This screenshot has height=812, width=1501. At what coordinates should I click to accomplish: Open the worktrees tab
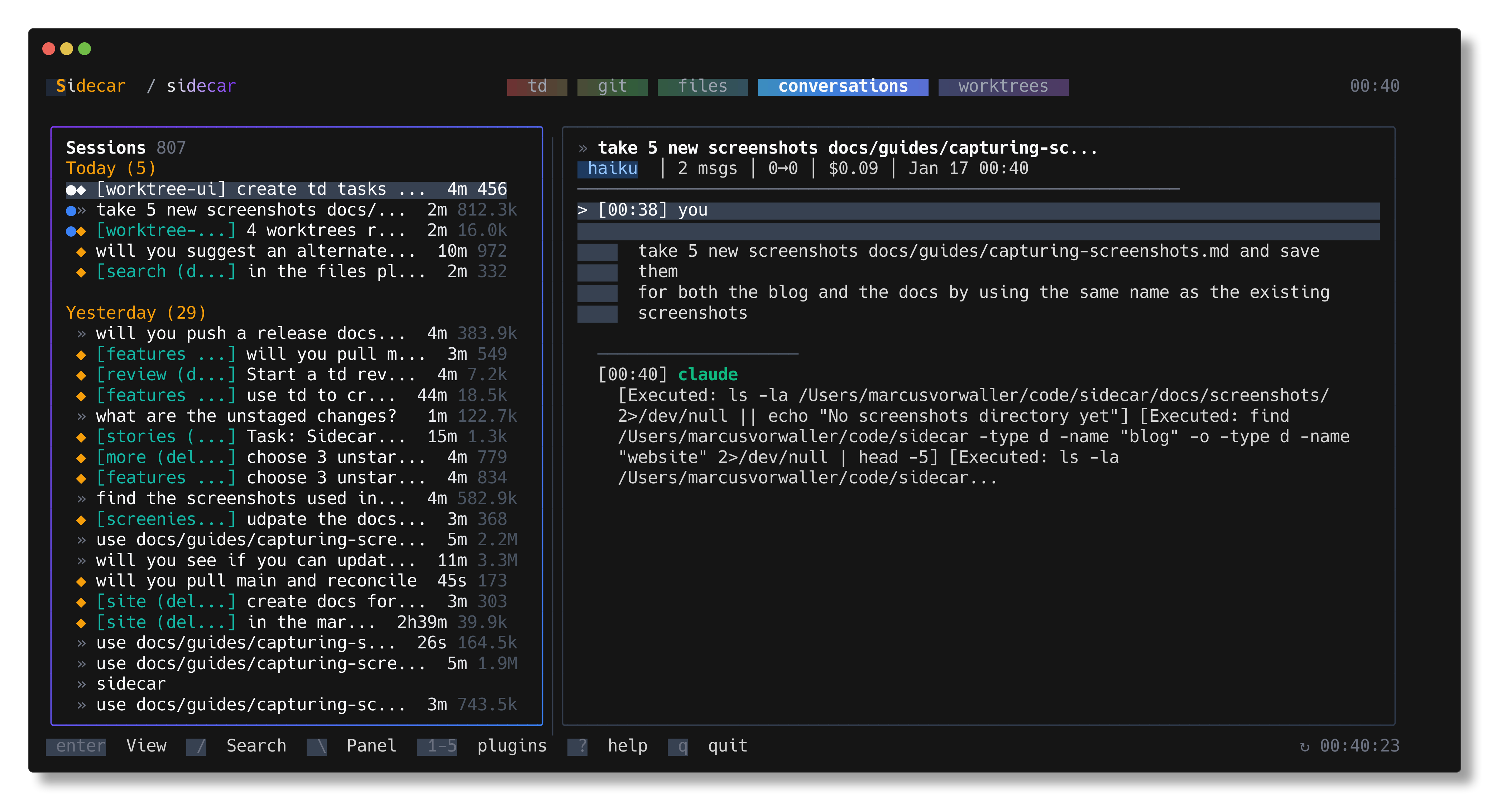[1003, 86]
